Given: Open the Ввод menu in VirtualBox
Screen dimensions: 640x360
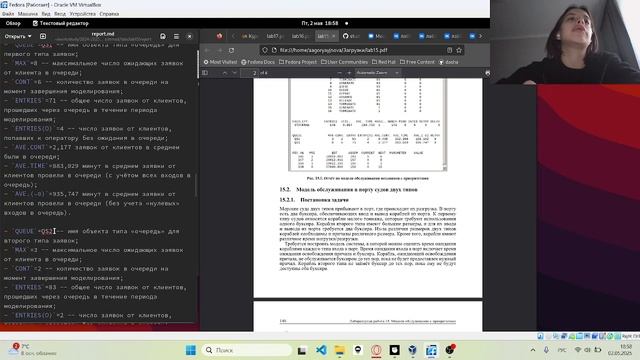Looking at the screenshot, I should pyautogui.click(x=60, y=14).
